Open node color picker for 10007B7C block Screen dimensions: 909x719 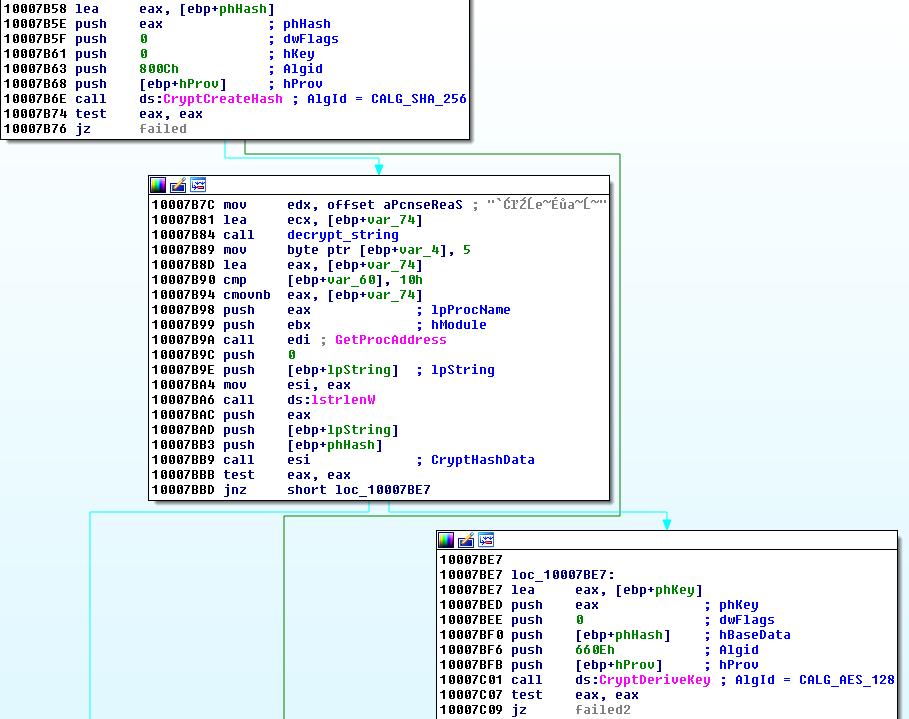pyautogui.click(x=158, y=185)
